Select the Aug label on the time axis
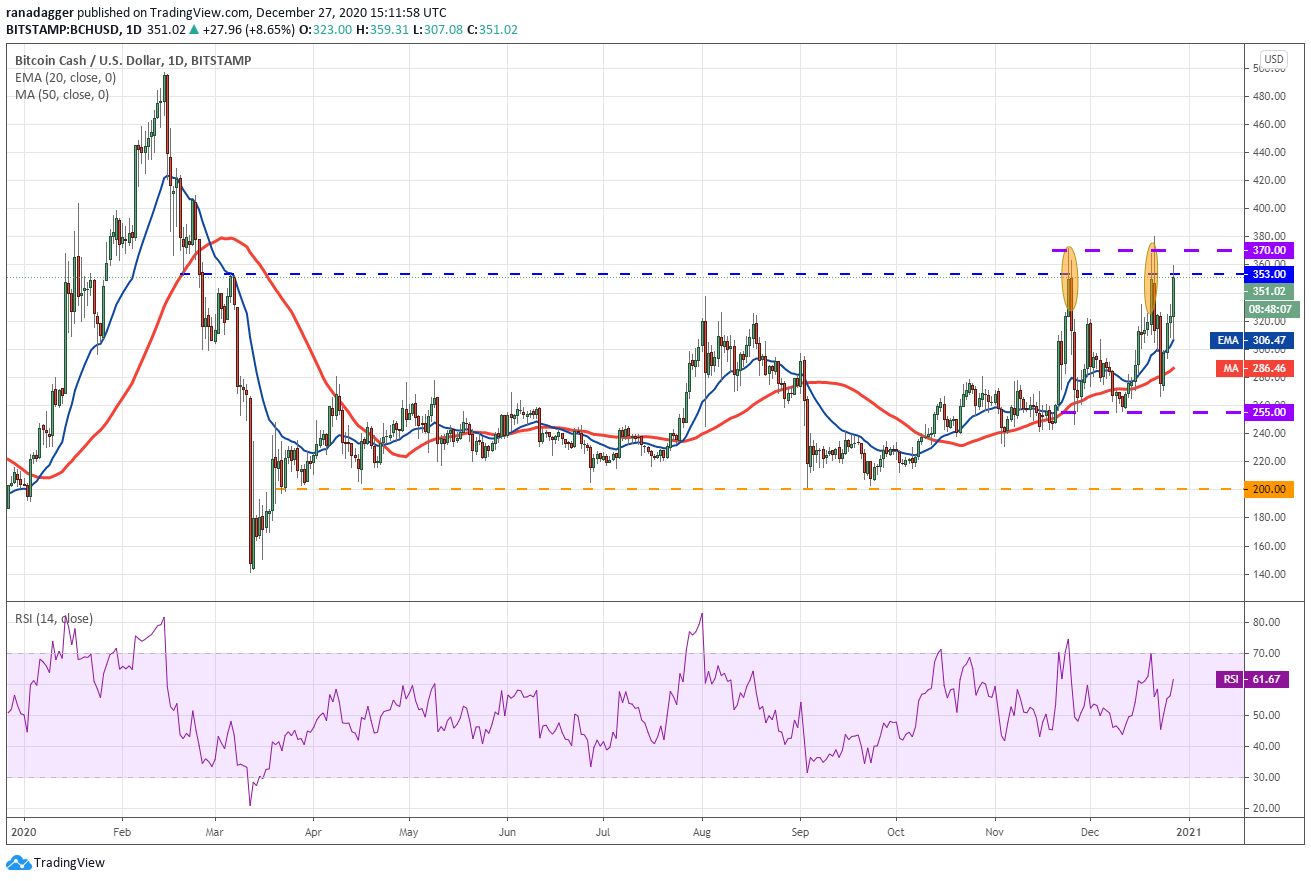The image size is (1311, 881). click(702, 830)
